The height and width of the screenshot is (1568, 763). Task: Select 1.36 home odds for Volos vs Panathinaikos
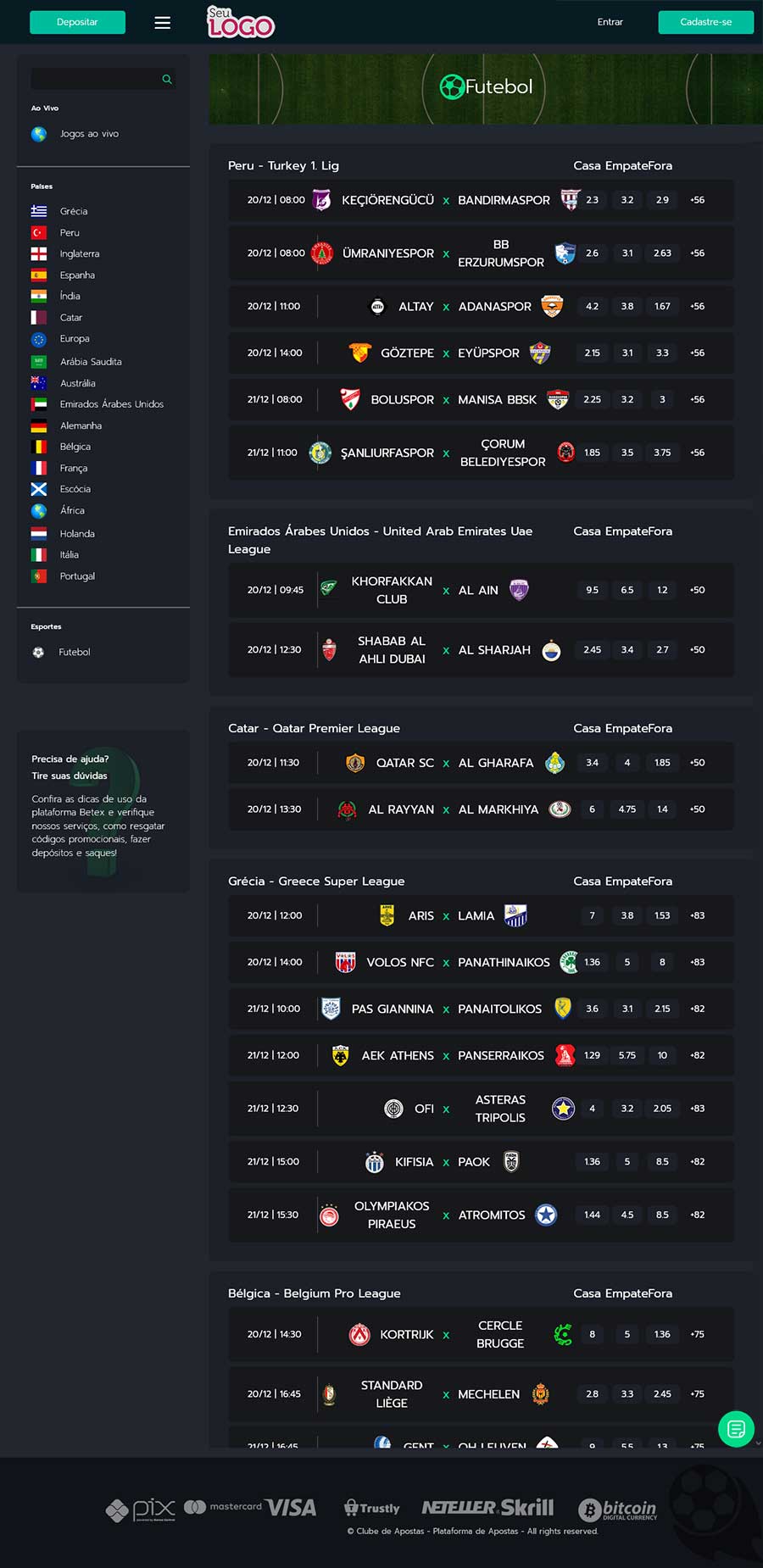click(x=592, y=962)
